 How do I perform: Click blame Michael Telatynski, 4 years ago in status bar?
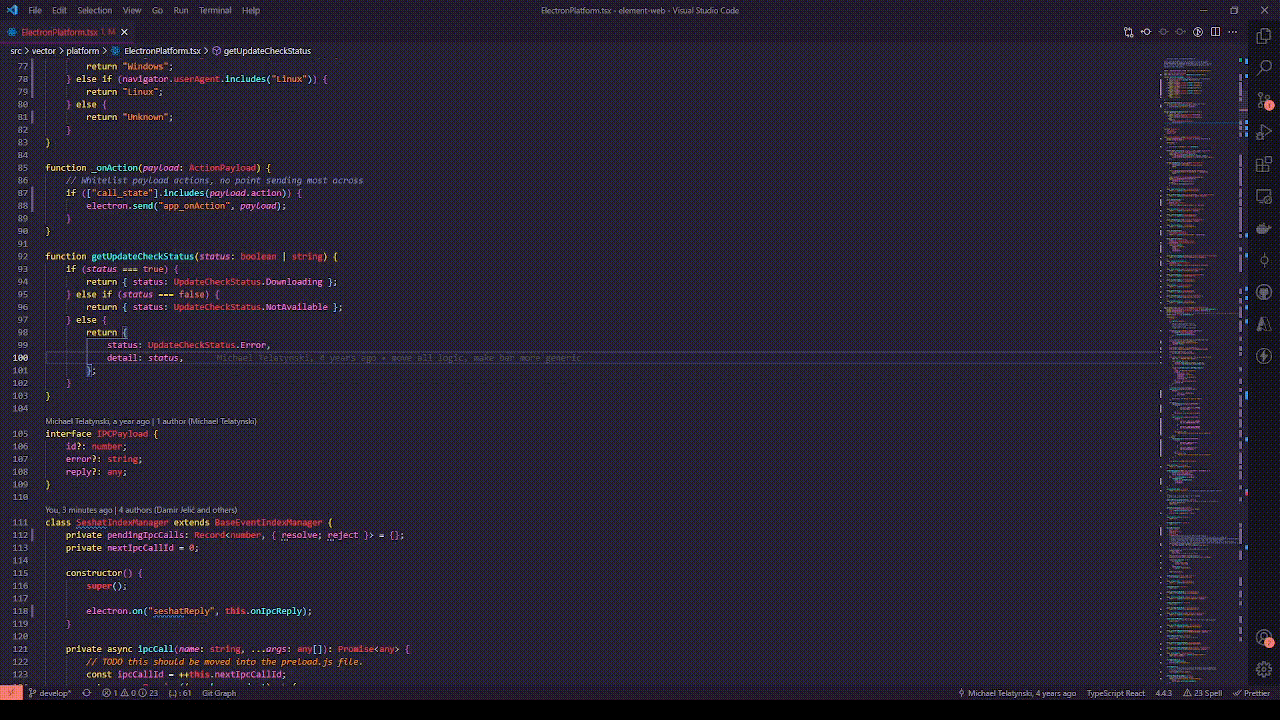tap(1016, 693)
